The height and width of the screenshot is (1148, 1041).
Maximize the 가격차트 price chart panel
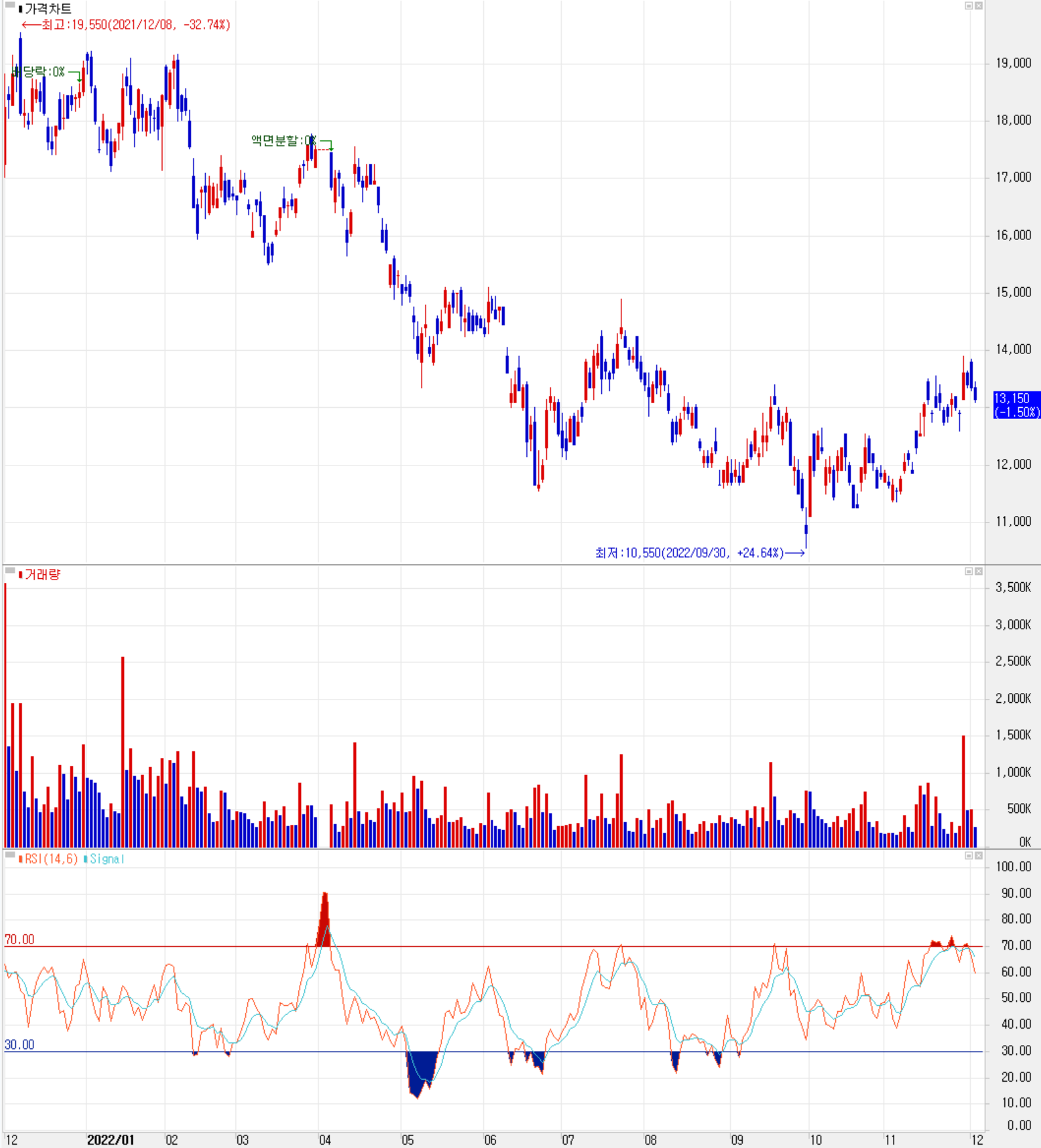coord(968,6)
